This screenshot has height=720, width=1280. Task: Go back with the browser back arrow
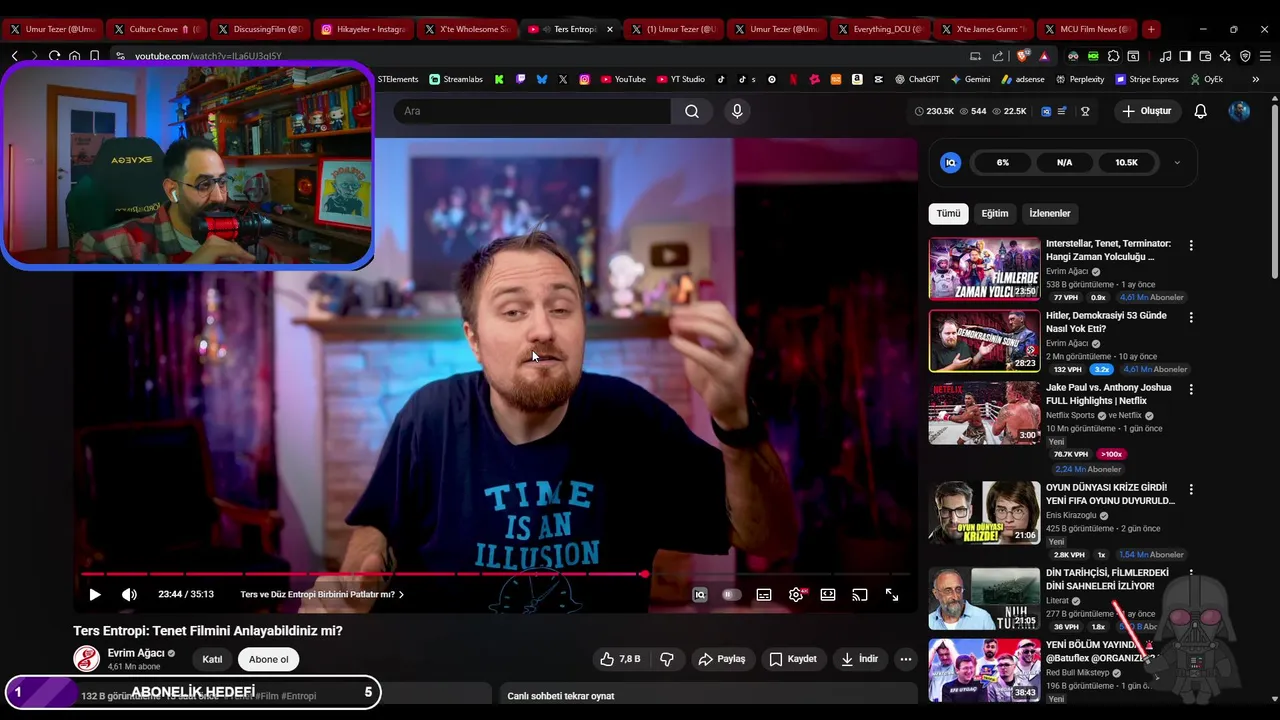coord(15,56)
